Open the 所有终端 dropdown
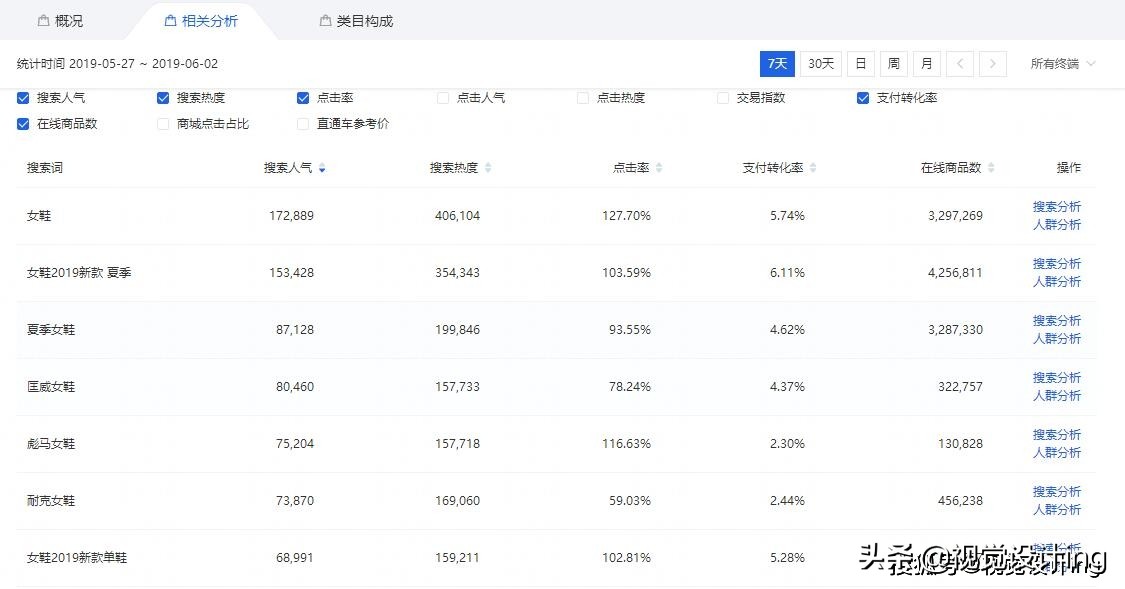Image resolution: width=1125 pixels, height=589 pixels. [1062, 63]
